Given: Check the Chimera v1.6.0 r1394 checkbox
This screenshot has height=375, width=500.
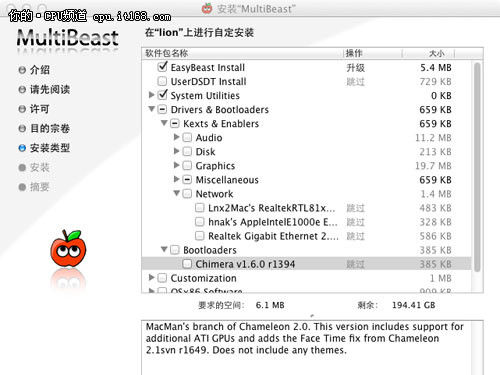Looking at the screenshot, I should [187, 264].
